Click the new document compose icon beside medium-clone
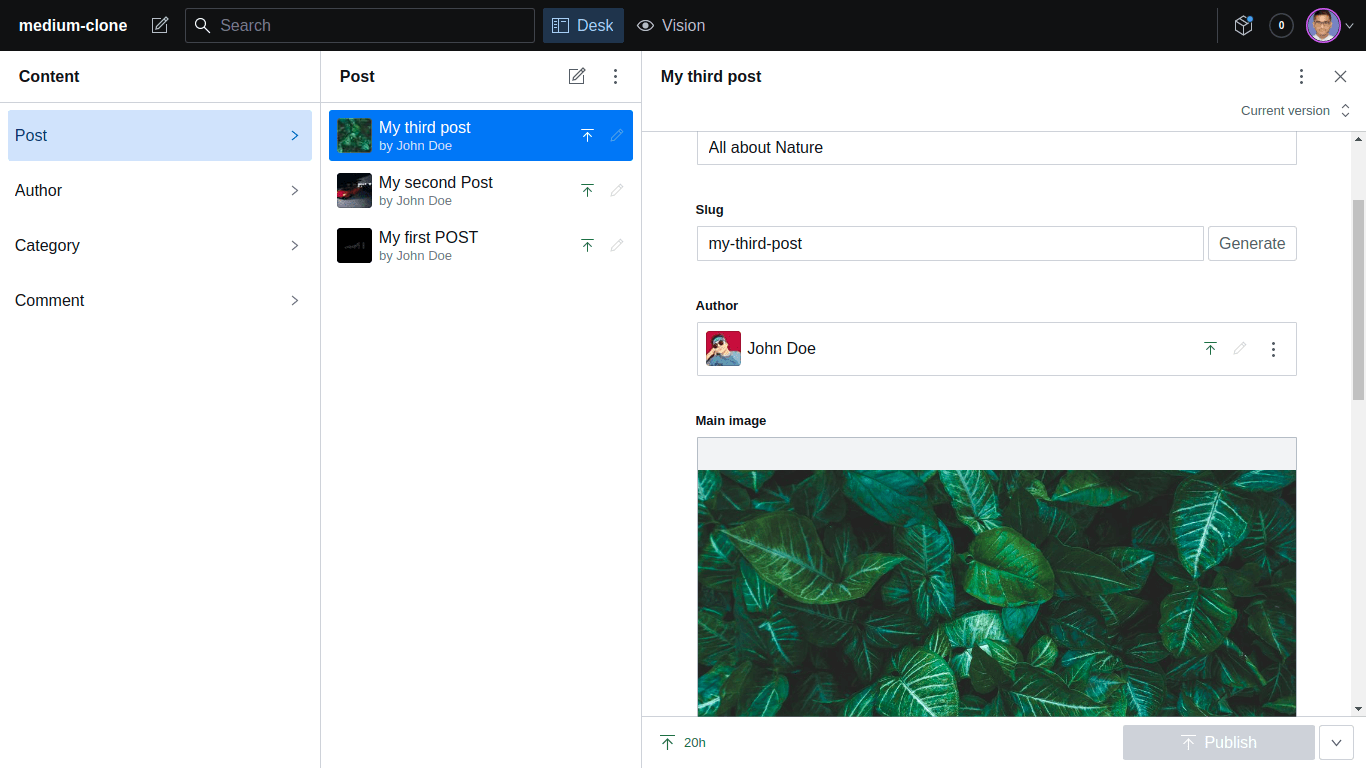This screenshot has height=768, width=1366. (160, 25)
